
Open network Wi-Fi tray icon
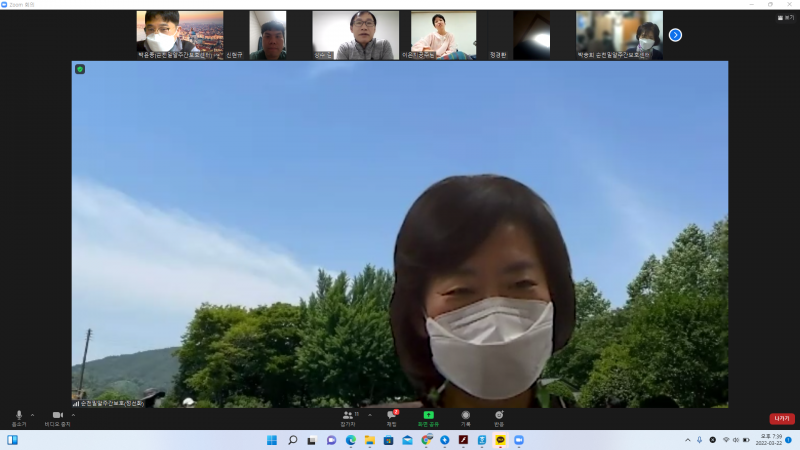coord(726,440)
